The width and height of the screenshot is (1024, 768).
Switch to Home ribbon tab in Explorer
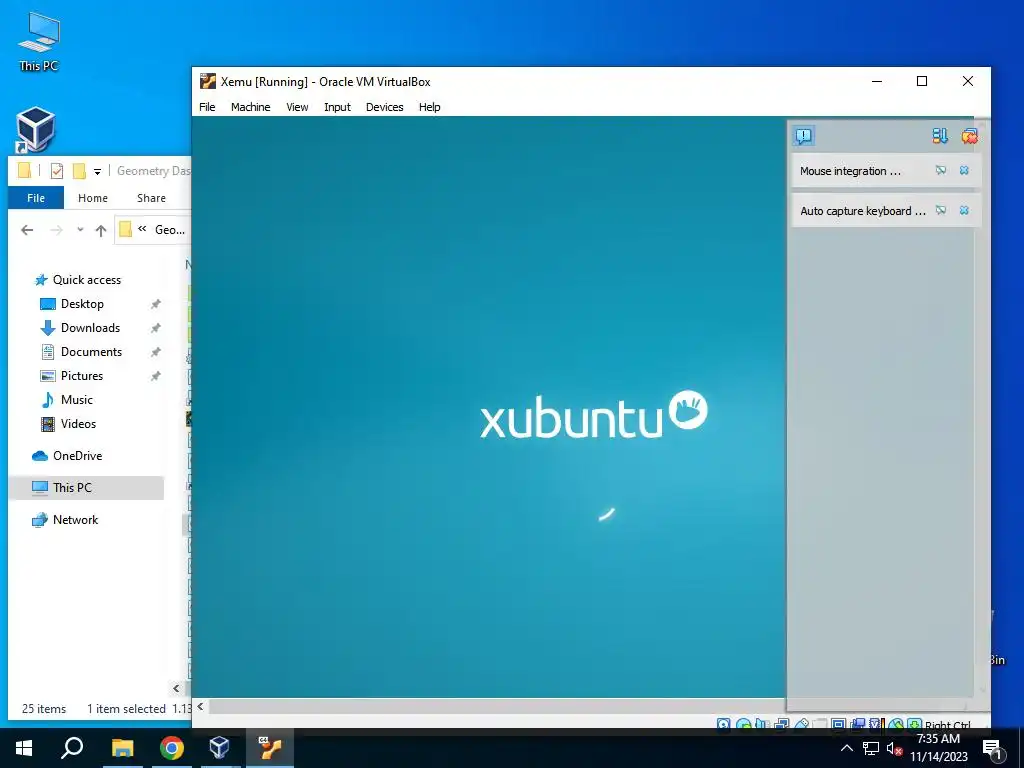pos(93,198)
